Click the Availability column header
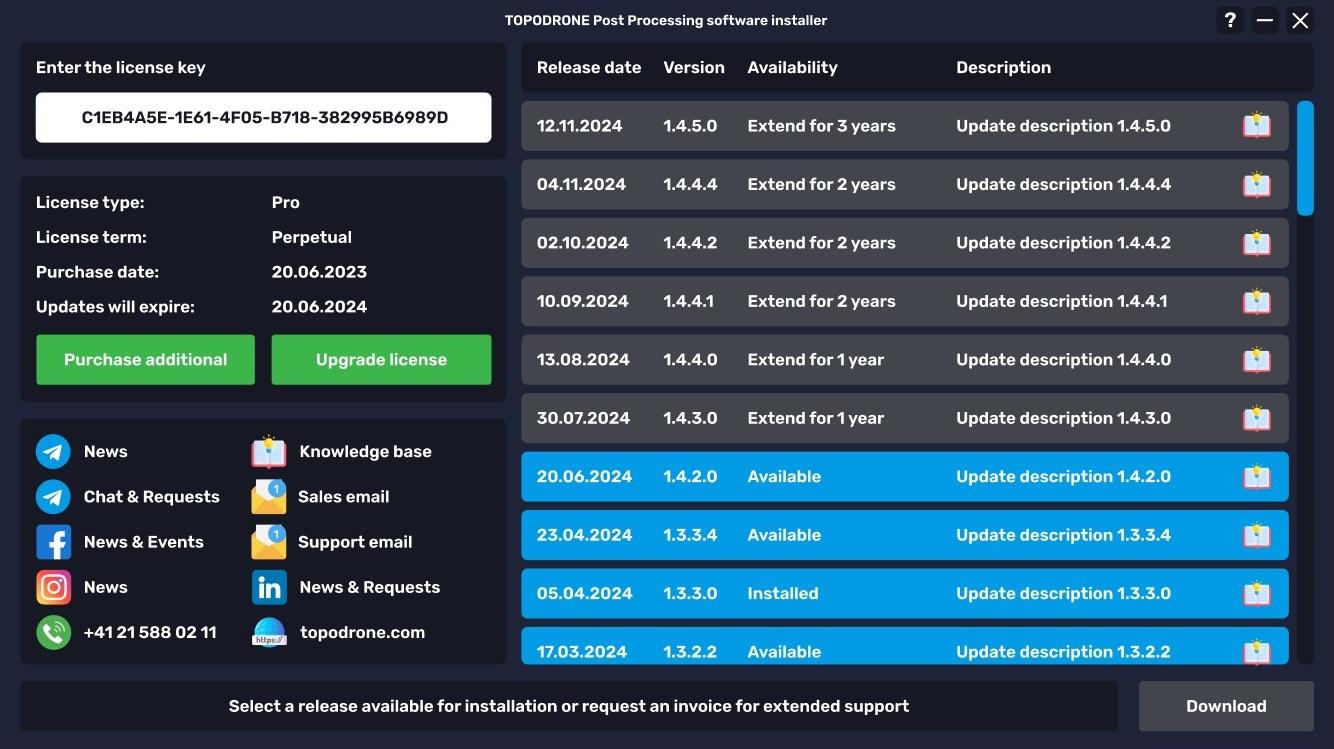Image resolution: width=1334 pixels, height=749 pixels. pos(793,68)
